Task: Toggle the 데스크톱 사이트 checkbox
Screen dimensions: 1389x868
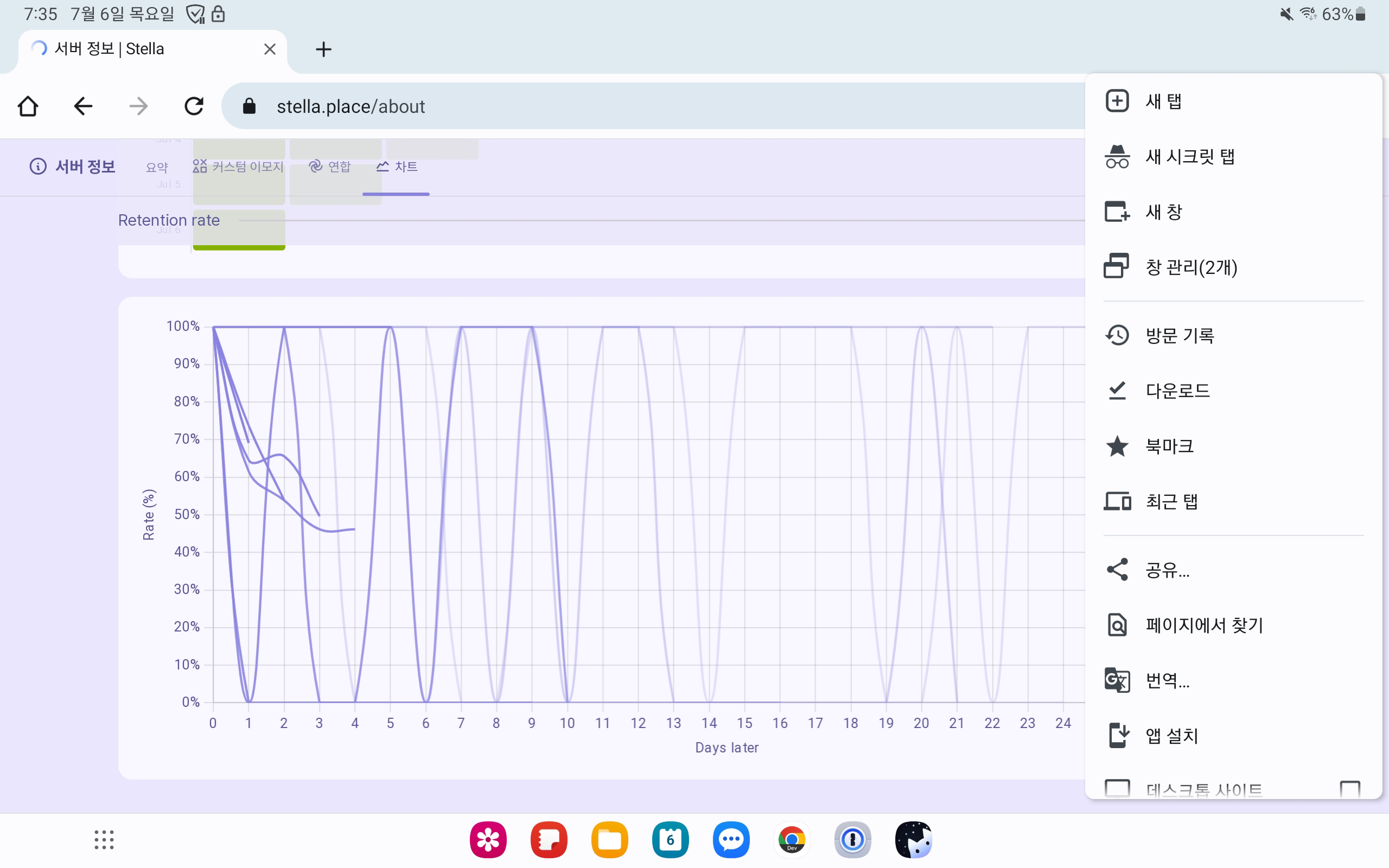Action: tap(1349, 789)
